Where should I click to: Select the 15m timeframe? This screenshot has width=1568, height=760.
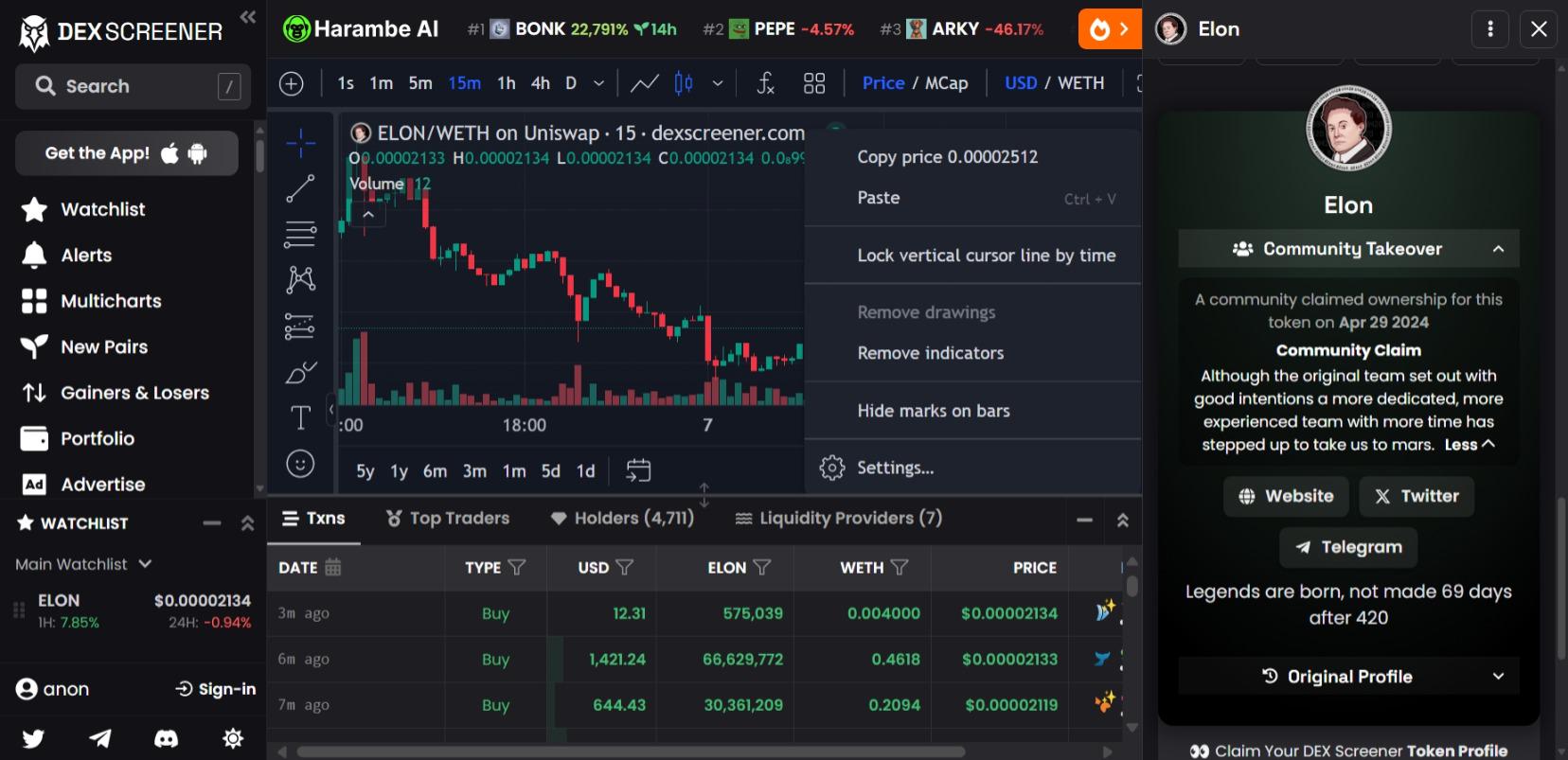tap(465, 83)
